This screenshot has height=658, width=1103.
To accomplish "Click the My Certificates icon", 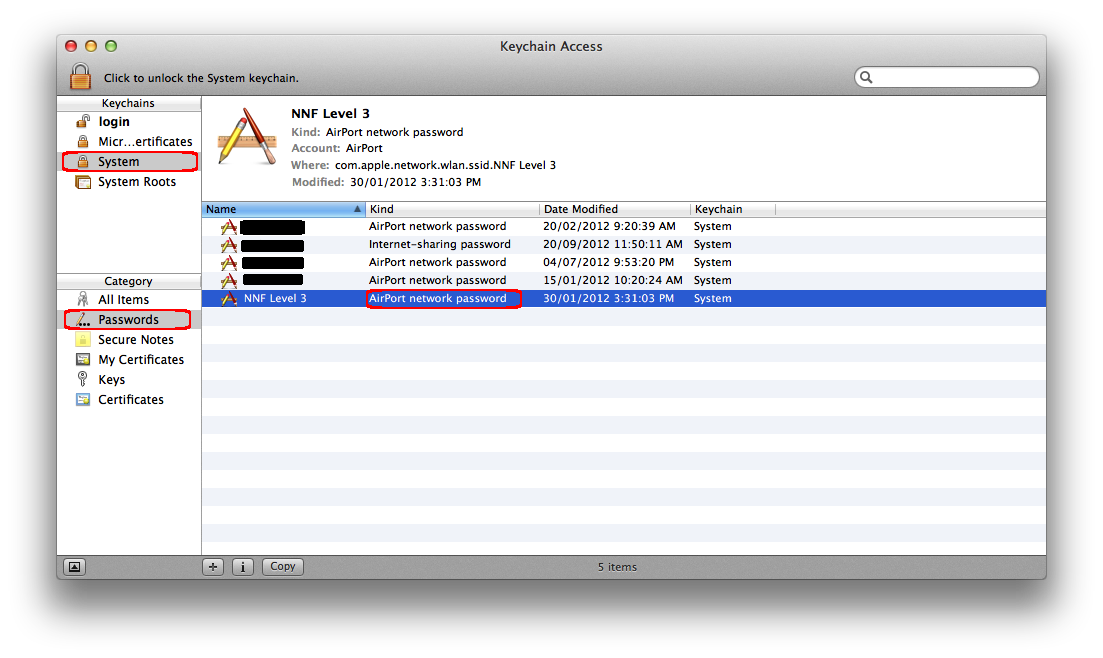I will 83,359.
